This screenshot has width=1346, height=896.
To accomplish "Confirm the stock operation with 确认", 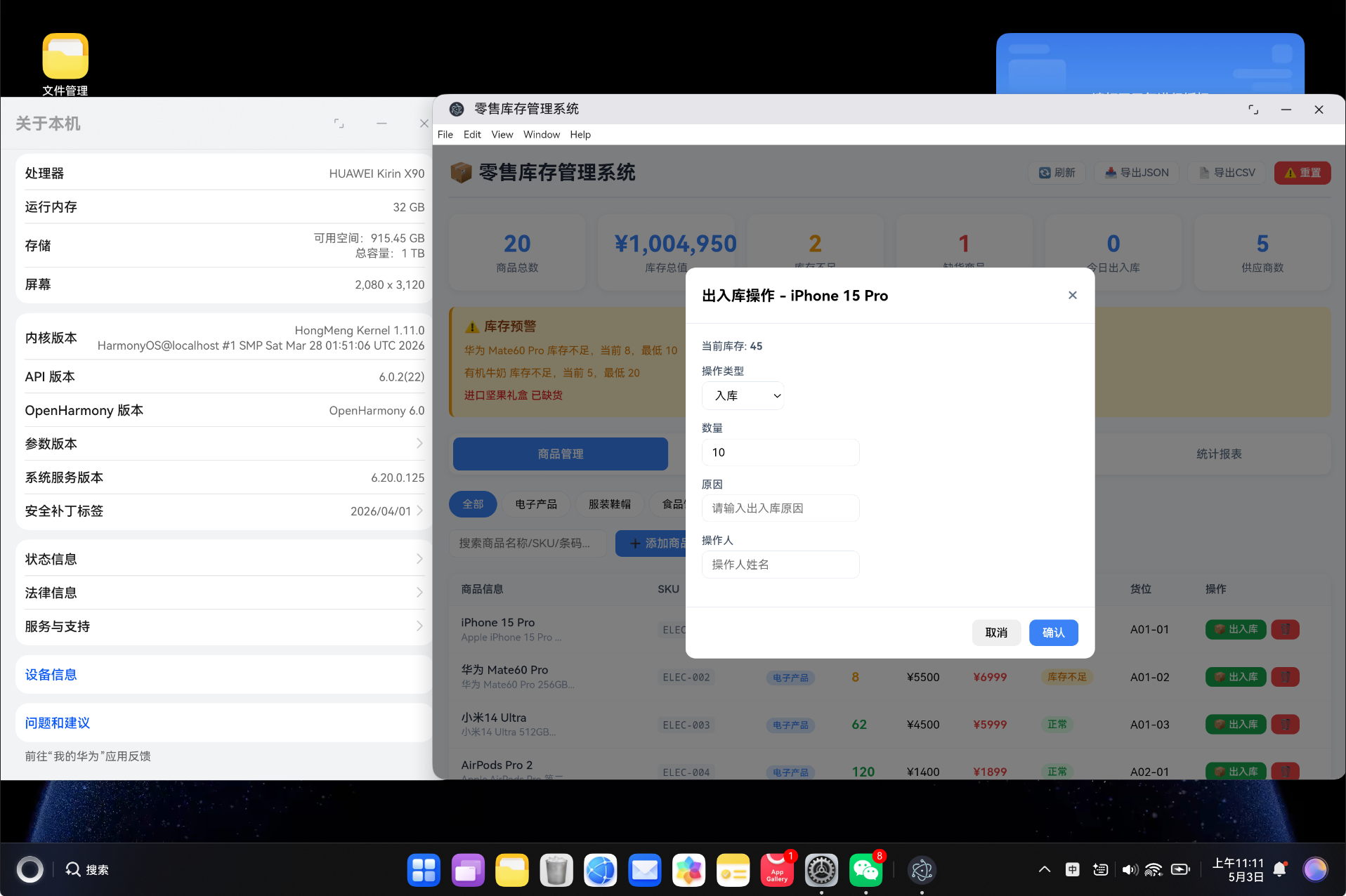I will pos(1053,632).
